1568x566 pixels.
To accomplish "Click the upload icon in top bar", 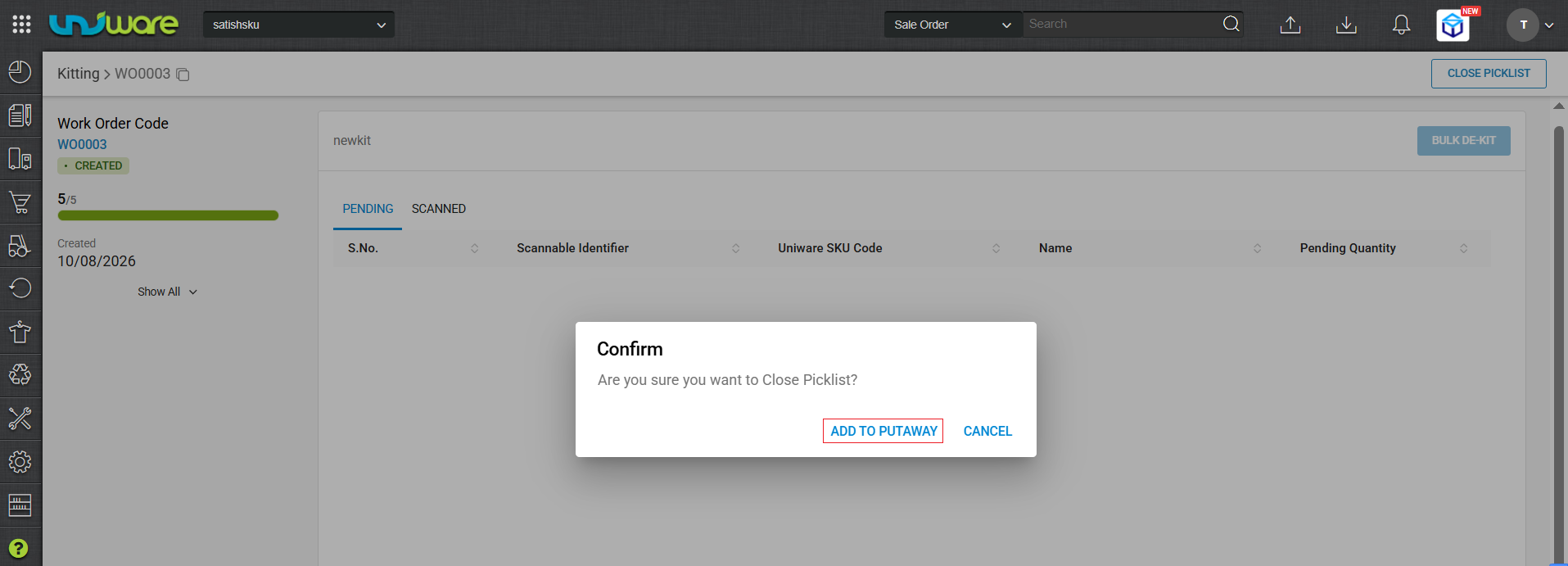I will point(1290,25).
